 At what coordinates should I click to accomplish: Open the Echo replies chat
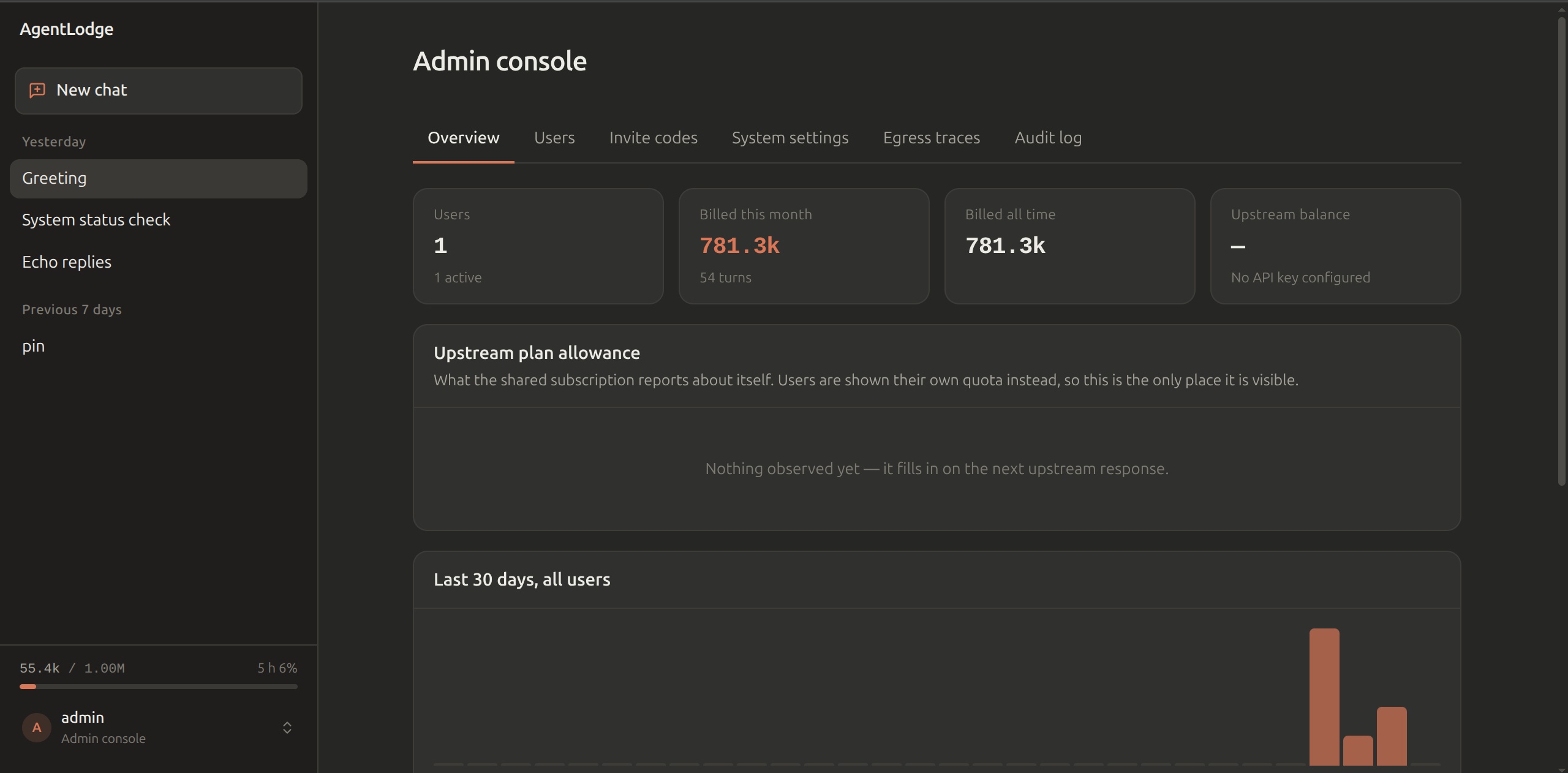159,262
